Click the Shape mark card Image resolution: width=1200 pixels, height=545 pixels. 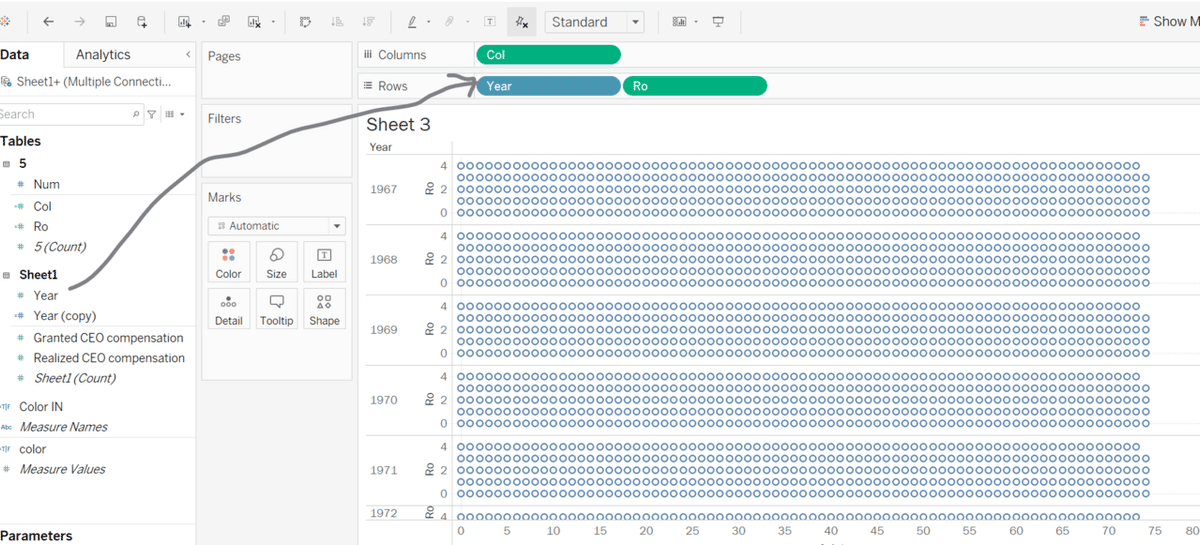tap(324, 308)
